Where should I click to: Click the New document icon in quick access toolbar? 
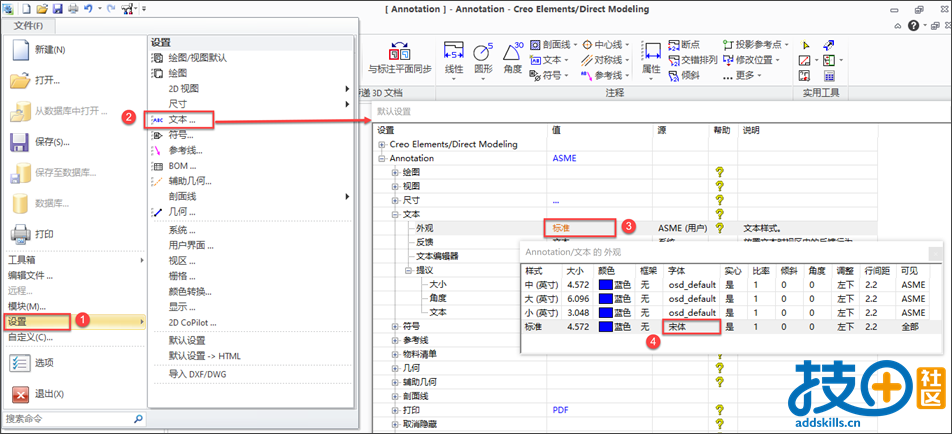[x=27, y=8]
